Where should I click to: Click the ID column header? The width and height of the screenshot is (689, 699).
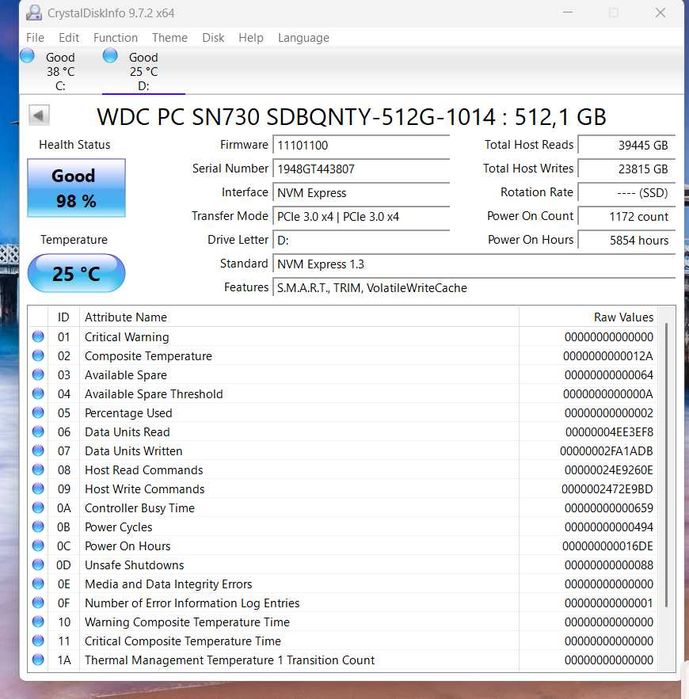(x=63, y=317)
